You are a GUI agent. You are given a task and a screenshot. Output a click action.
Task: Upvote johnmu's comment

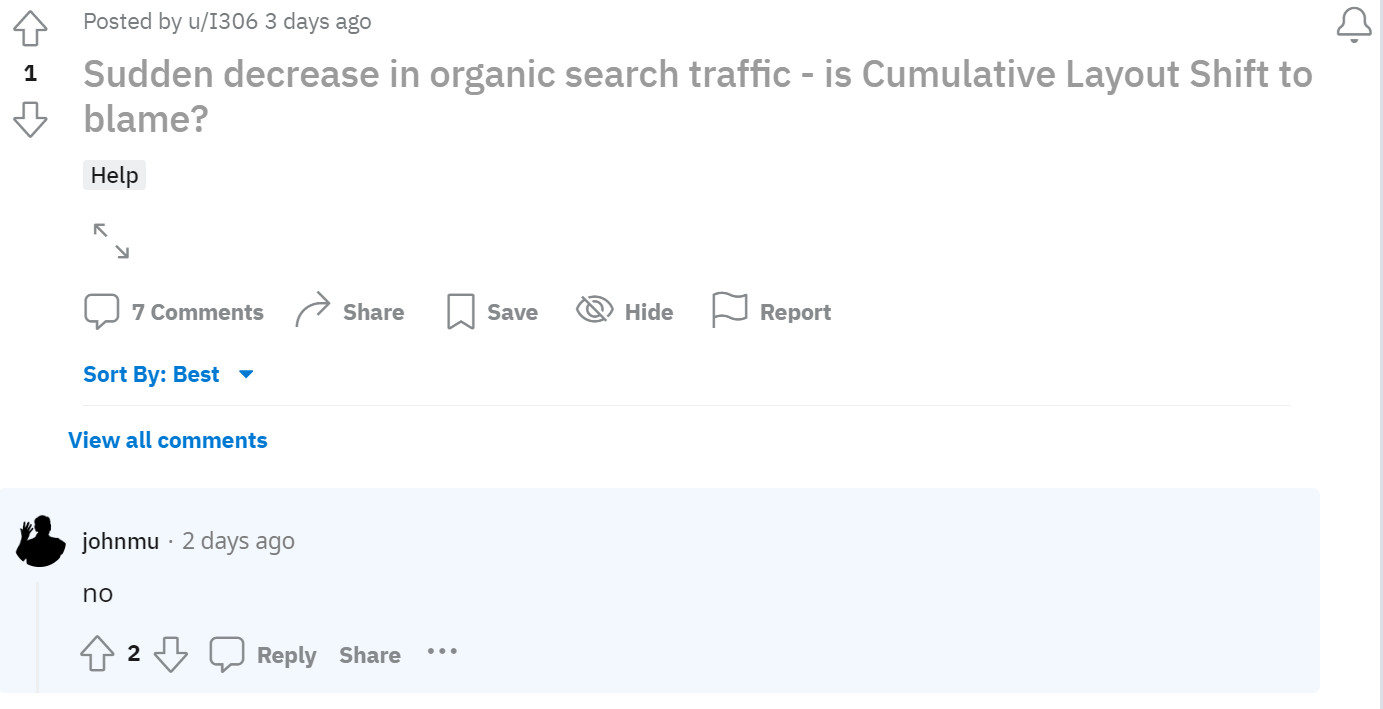[x=97, y=654]
